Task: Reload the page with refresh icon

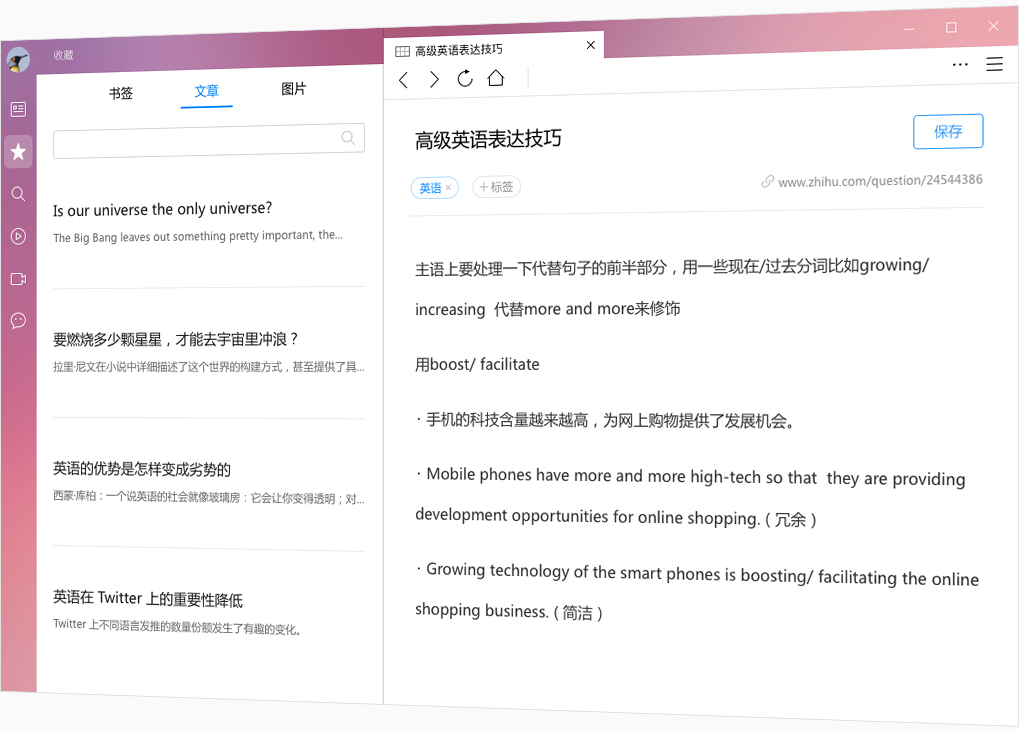Action: click(x=465, y=79)
